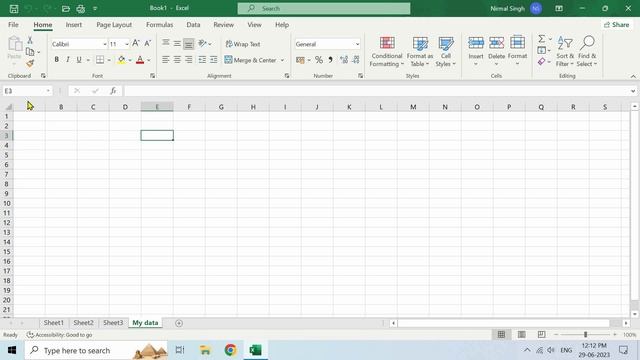Expand Format as Table gallery
The width and height of the screenshot is (640, 360).
click(420, 52)
